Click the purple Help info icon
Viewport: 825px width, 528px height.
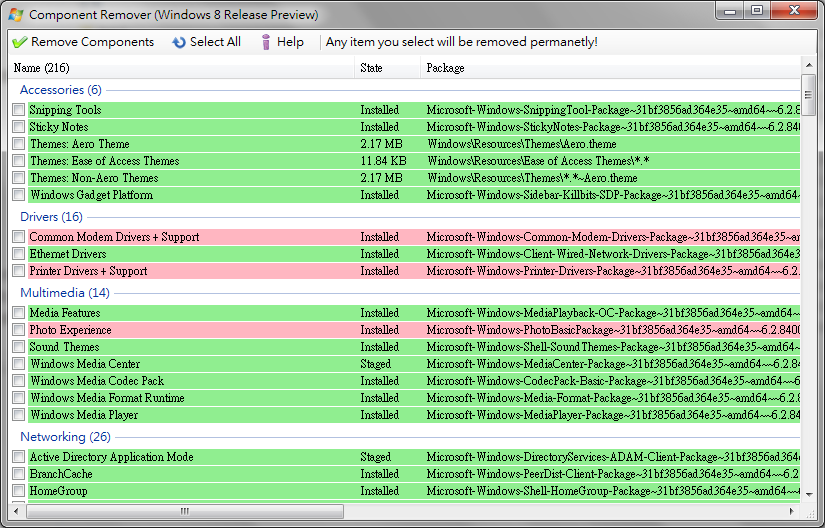[x=266, y=42]
